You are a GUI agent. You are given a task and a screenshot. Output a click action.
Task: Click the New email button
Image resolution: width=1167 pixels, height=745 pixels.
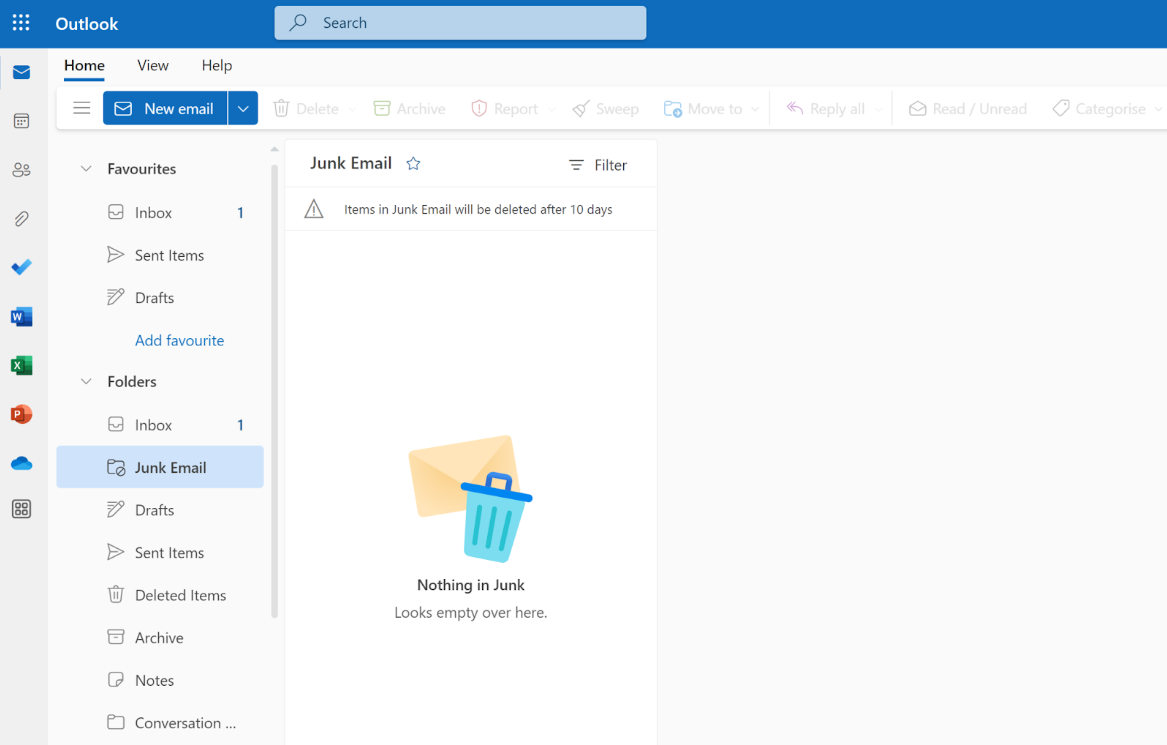(165, 108)
